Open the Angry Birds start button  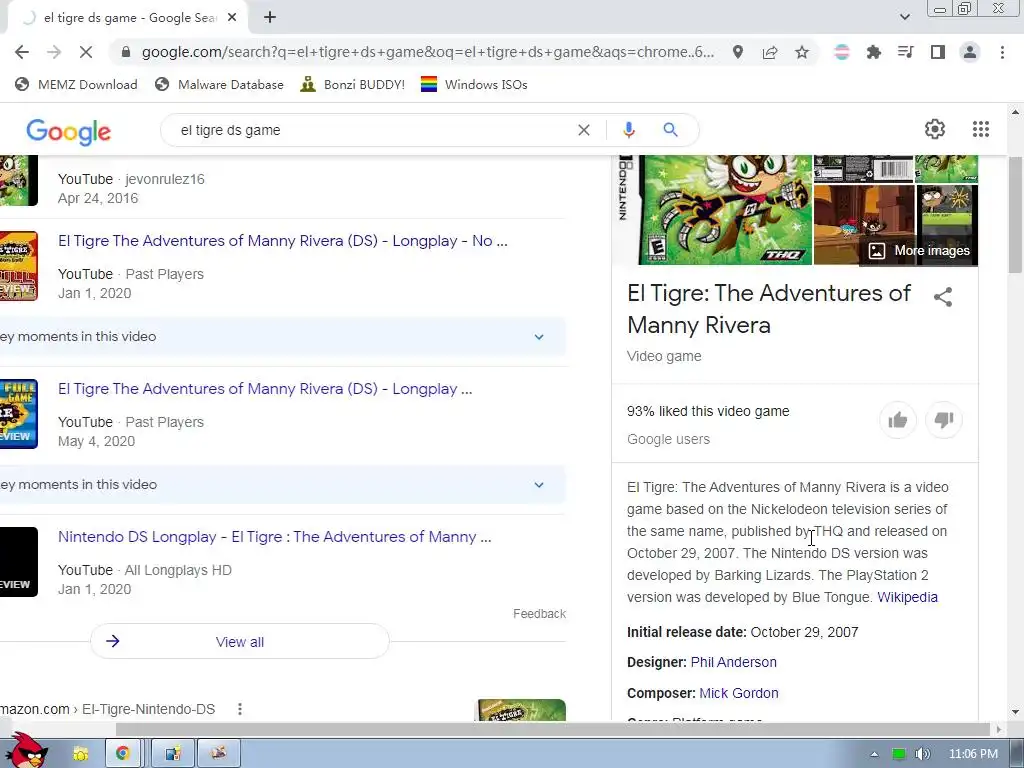pyautogui.click(x=26, y=750)
